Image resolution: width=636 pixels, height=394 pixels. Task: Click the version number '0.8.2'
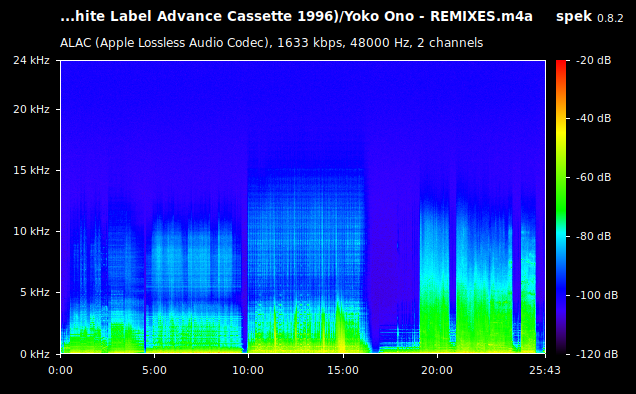610,19
